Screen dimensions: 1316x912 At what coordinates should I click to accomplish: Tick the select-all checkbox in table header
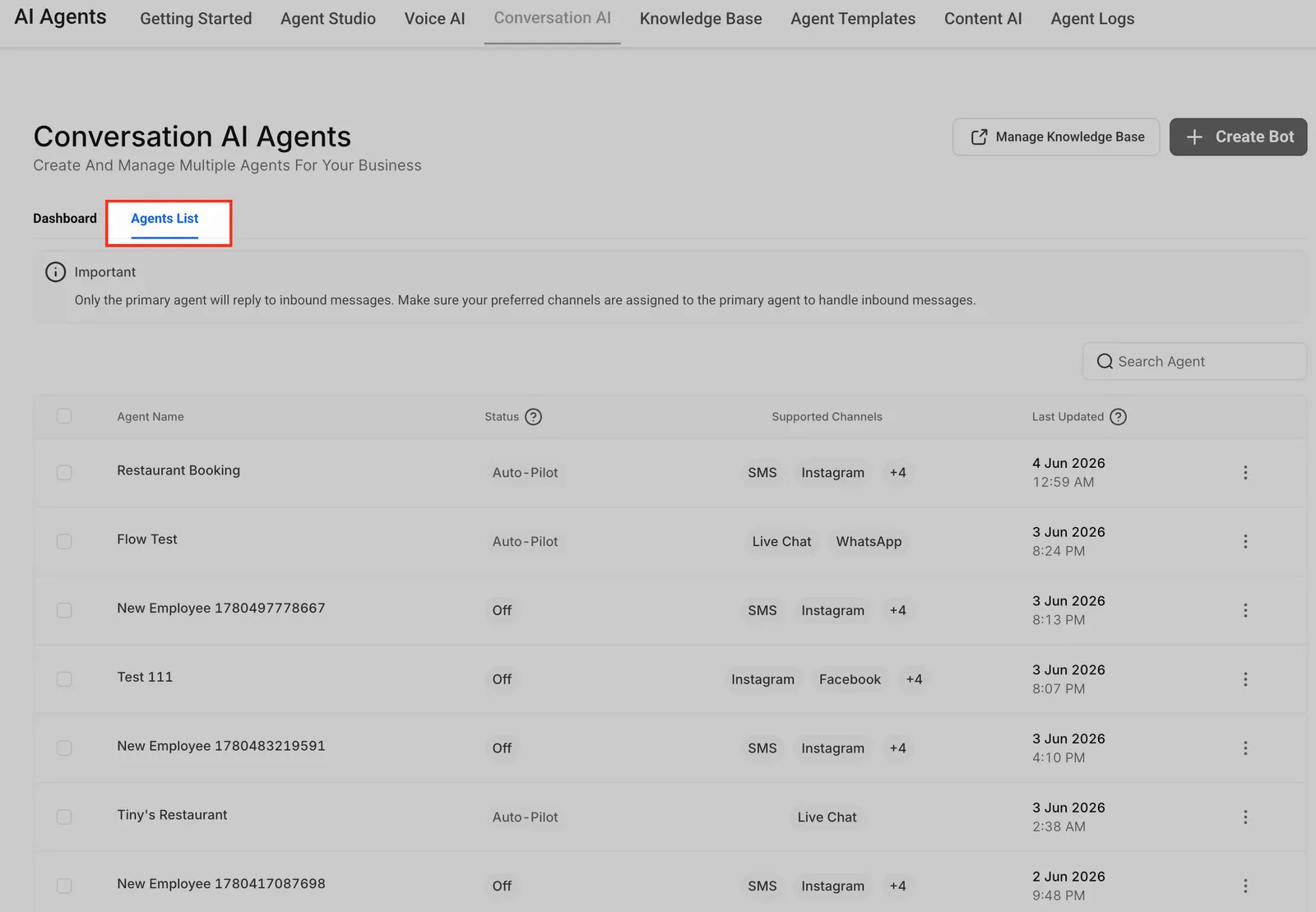64,416
